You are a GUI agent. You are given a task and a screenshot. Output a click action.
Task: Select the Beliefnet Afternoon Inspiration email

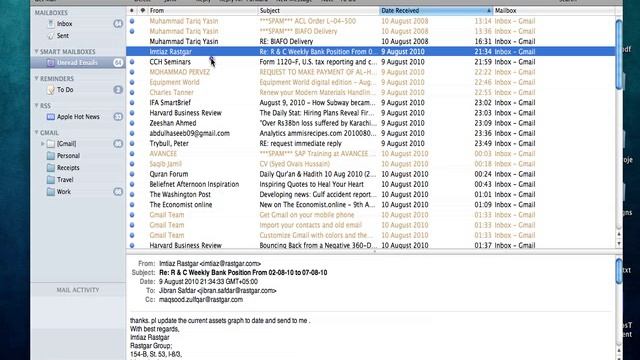(371, 184)
